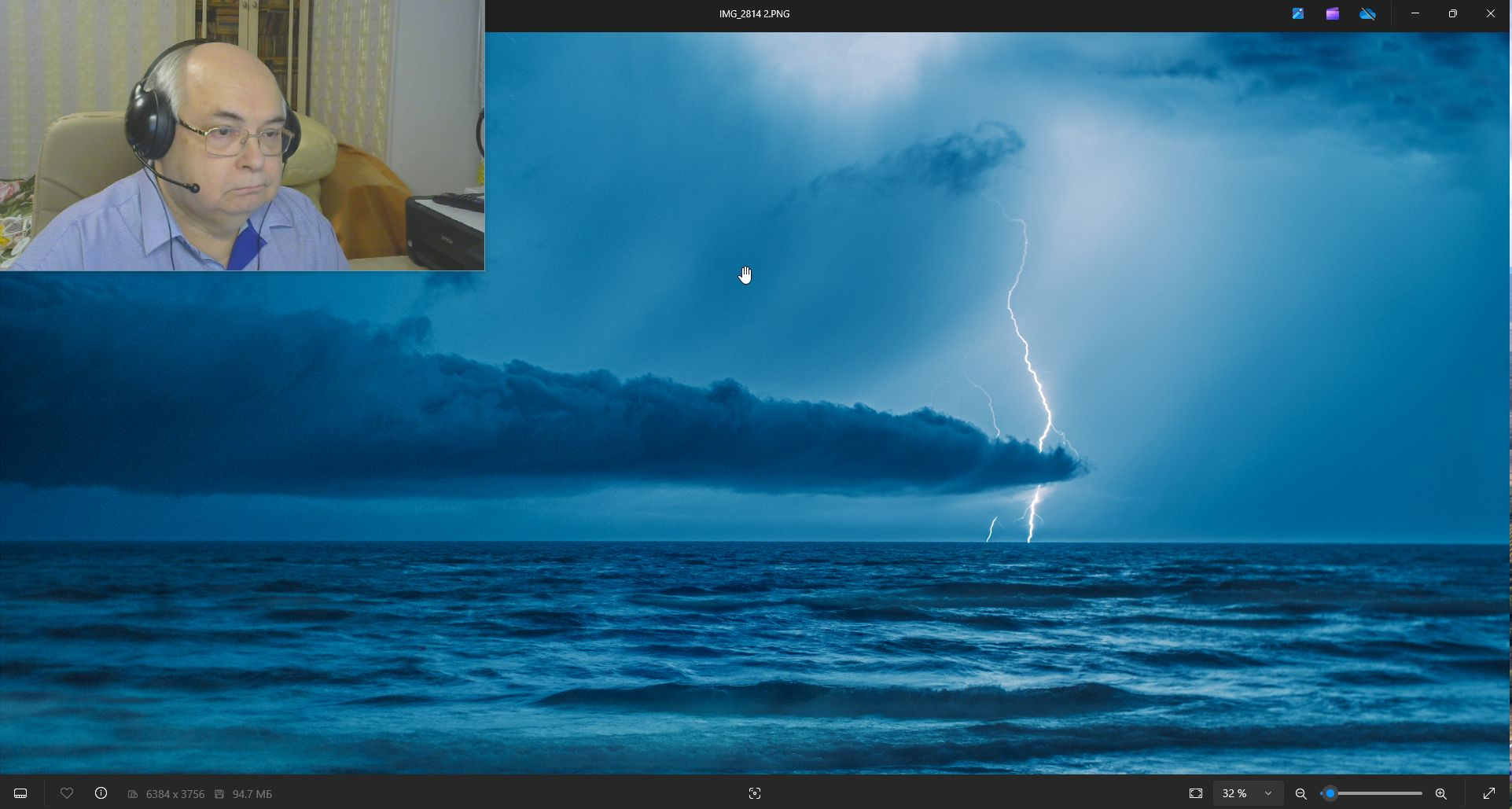
Task: Zoom out with the minus magnifier
Action: tap(1300, 793)
